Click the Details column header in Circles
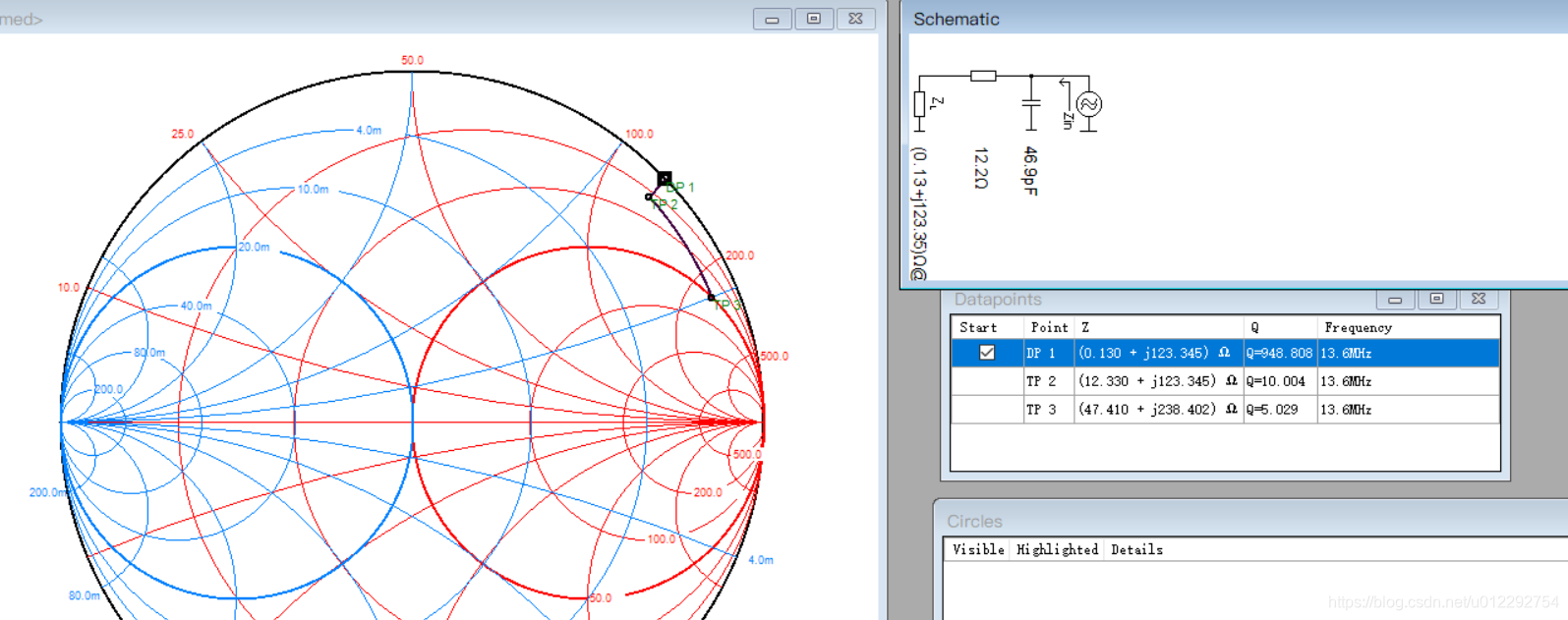Screen dimensions: 1568x620 (x=1137, y=549)
